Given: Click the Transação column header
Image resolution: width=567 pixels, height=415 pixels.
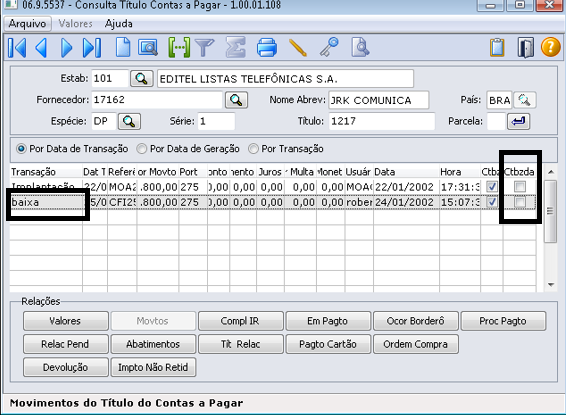Looking at the screenshot, I should pos(46,172).
